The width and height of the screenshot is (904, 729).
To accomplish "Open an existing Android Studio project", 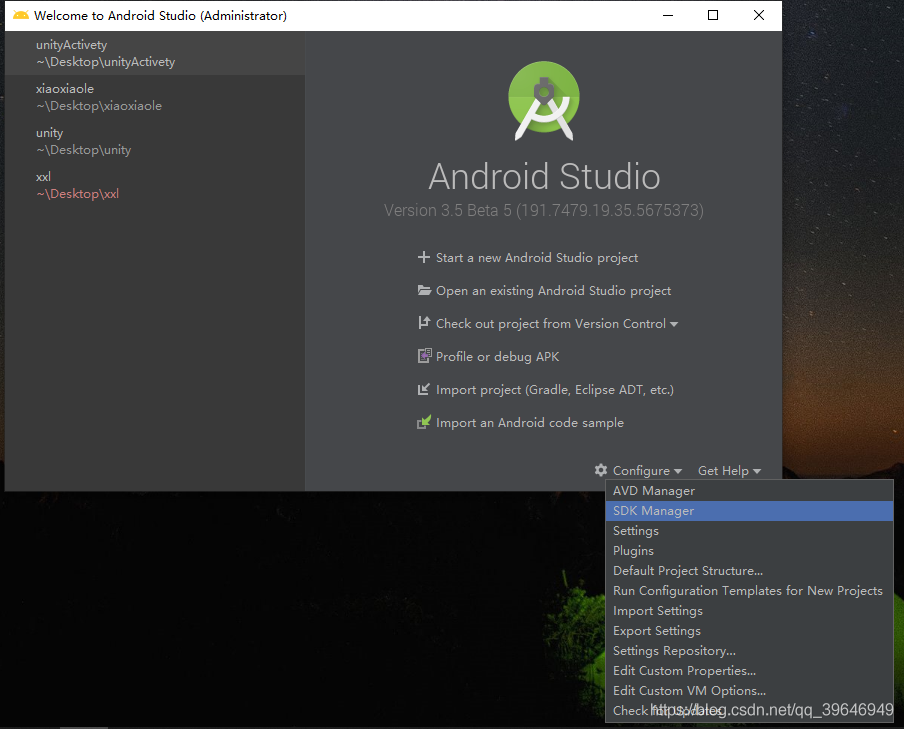I will (x=553, y=291).
